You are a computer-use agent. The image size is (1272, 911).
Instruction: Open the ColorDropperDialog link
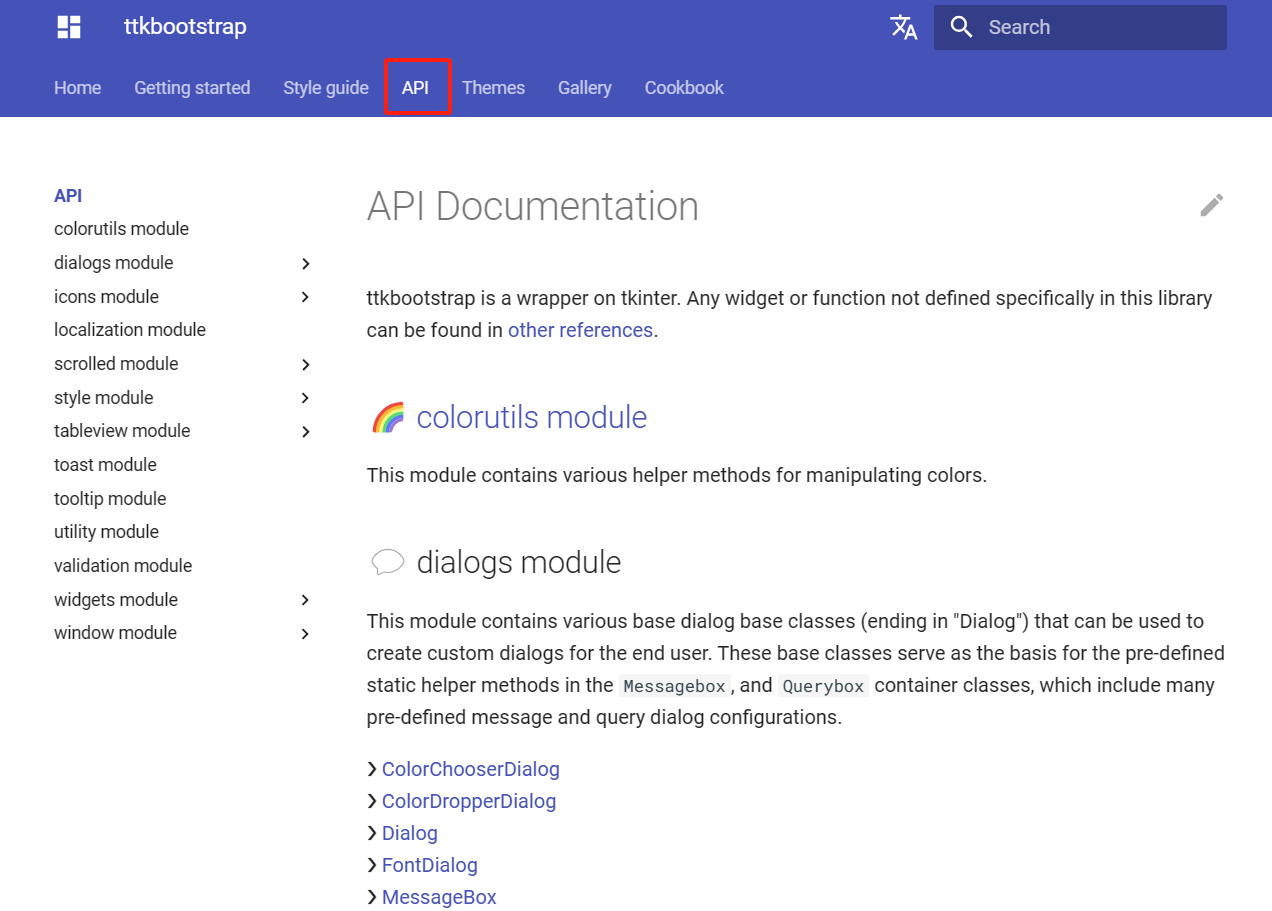pyautogui.click(x=469, y=801)
